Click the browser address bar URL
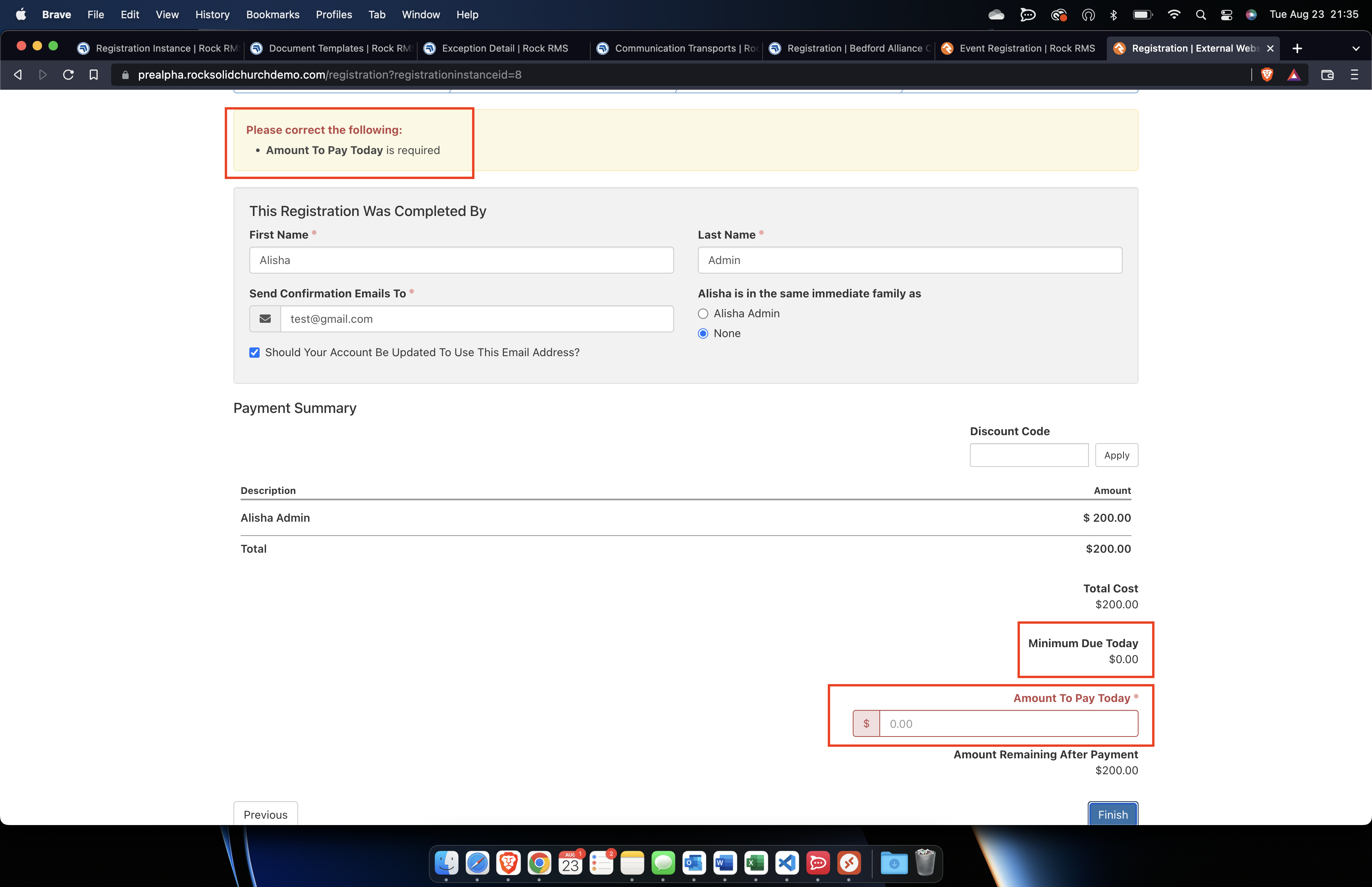1372x887 pixels. [x=330, y=75]
